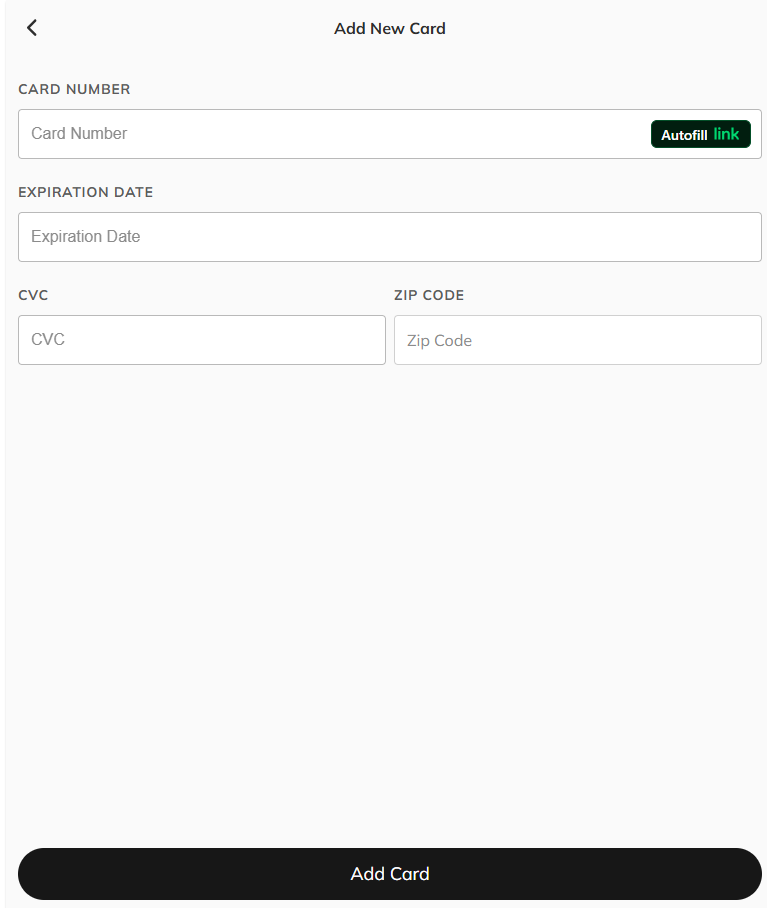Click the gray Card Number placeholder text
Viewport: 767px width, 908px height.
(x=79, y=133)
